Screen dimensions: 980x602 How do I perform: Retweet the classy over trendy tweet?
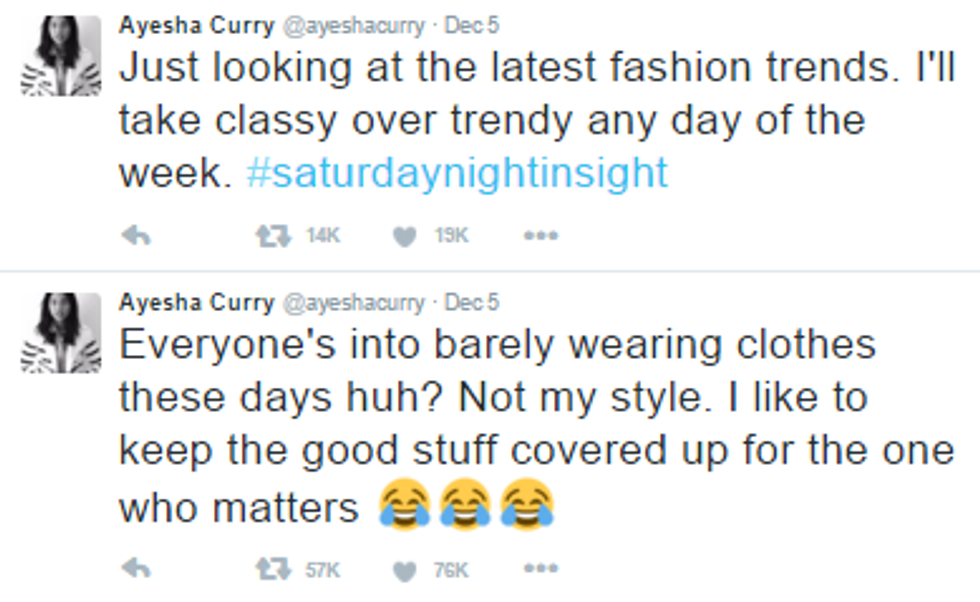[267, 236]
